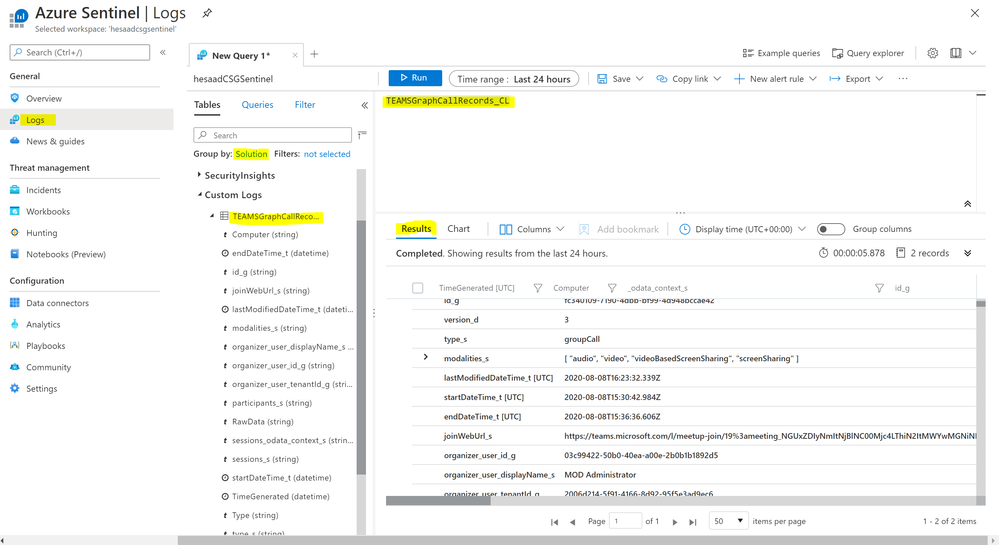Click the tables Search field
The height and width of the screenshot is (545, 999).
pos(272,135)
